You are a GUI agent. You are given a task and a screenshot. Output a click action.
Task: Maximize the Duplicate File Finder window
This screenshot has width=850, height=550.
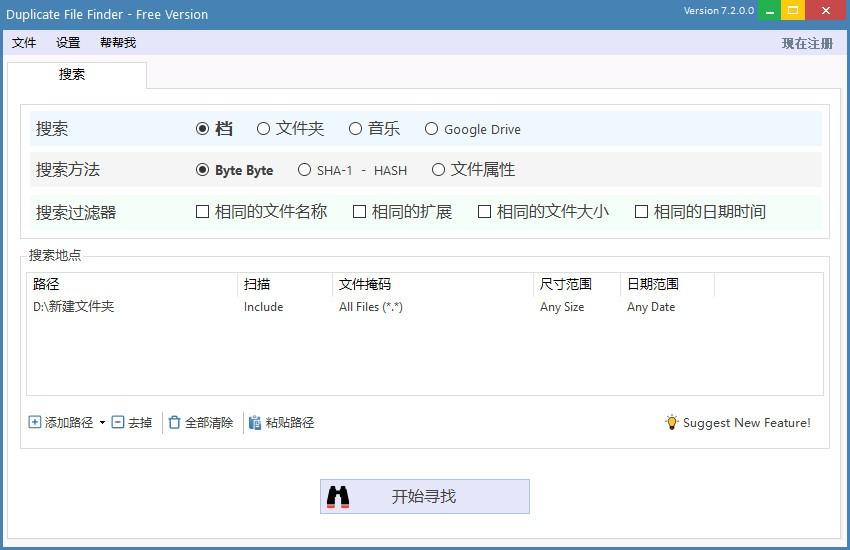[793, 10]
